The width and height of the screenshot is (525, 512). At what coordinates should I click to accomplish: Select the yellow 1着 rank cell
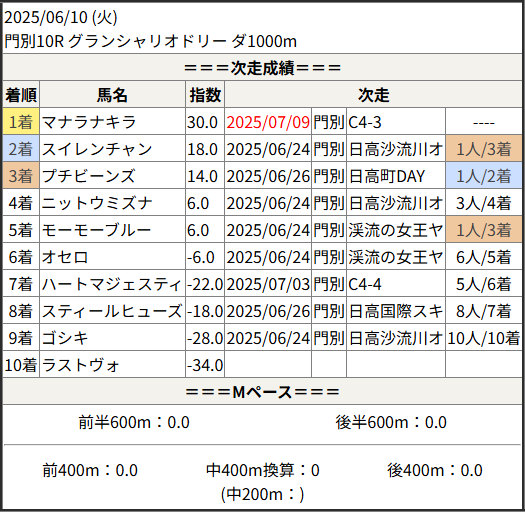coord(21,122)
